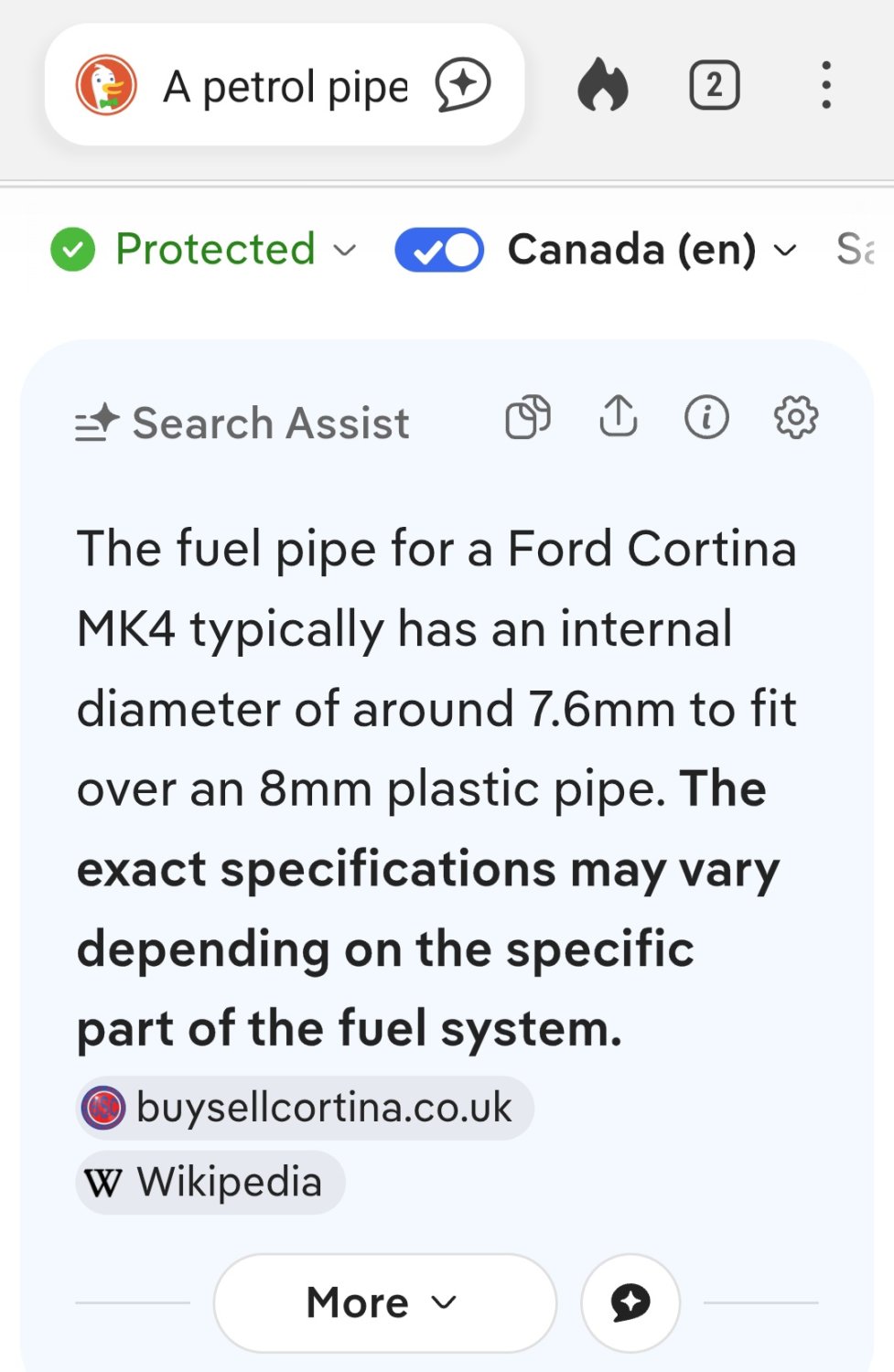
Task: Open the AI chat bubble at the bottom
Action: point(630,1302)
